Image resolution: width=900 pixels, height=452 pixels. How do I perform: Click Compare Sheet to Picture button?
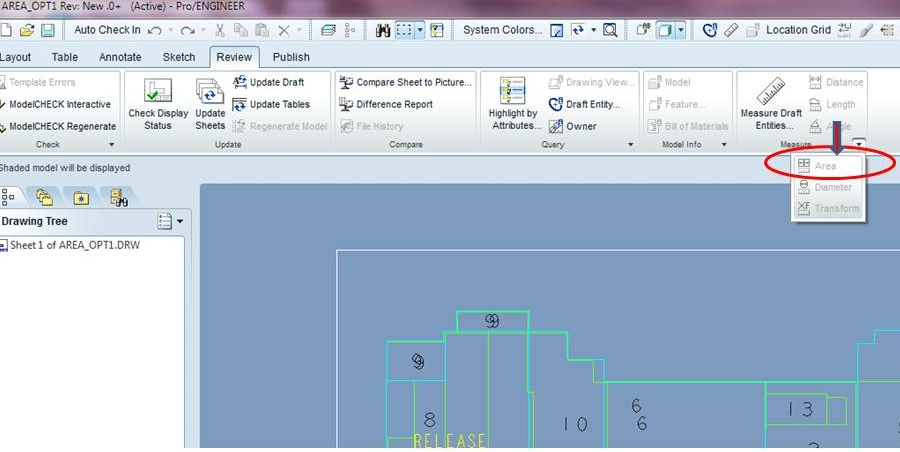(x=406, y=82)
